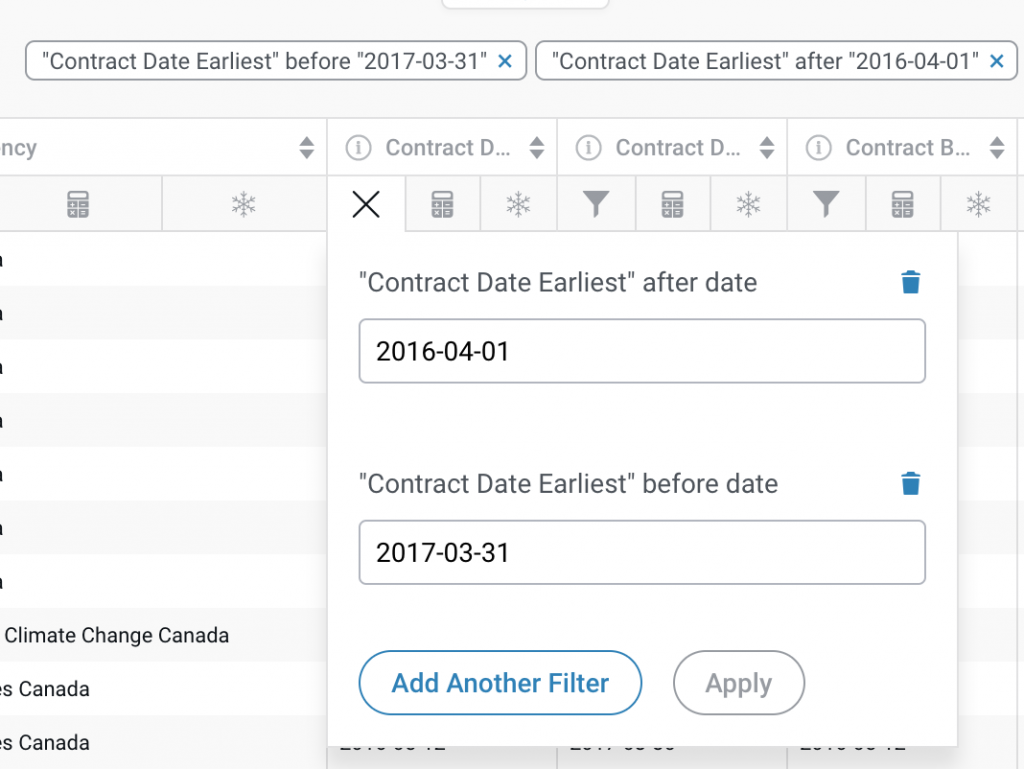This screenshot has width=1024, height=769.
Task: Dismiss the 'before 2017-03-31' filter chip
Action: coord(503,61)
